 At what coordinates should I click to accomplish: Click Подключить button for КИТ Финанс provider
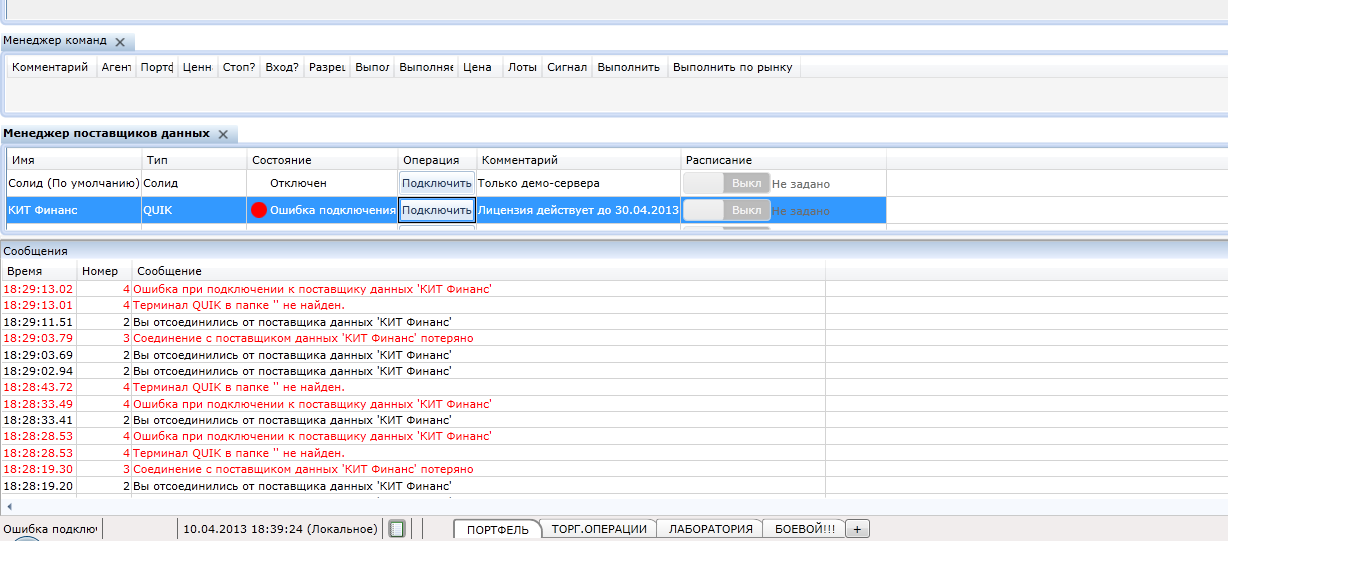click(437, 210)
